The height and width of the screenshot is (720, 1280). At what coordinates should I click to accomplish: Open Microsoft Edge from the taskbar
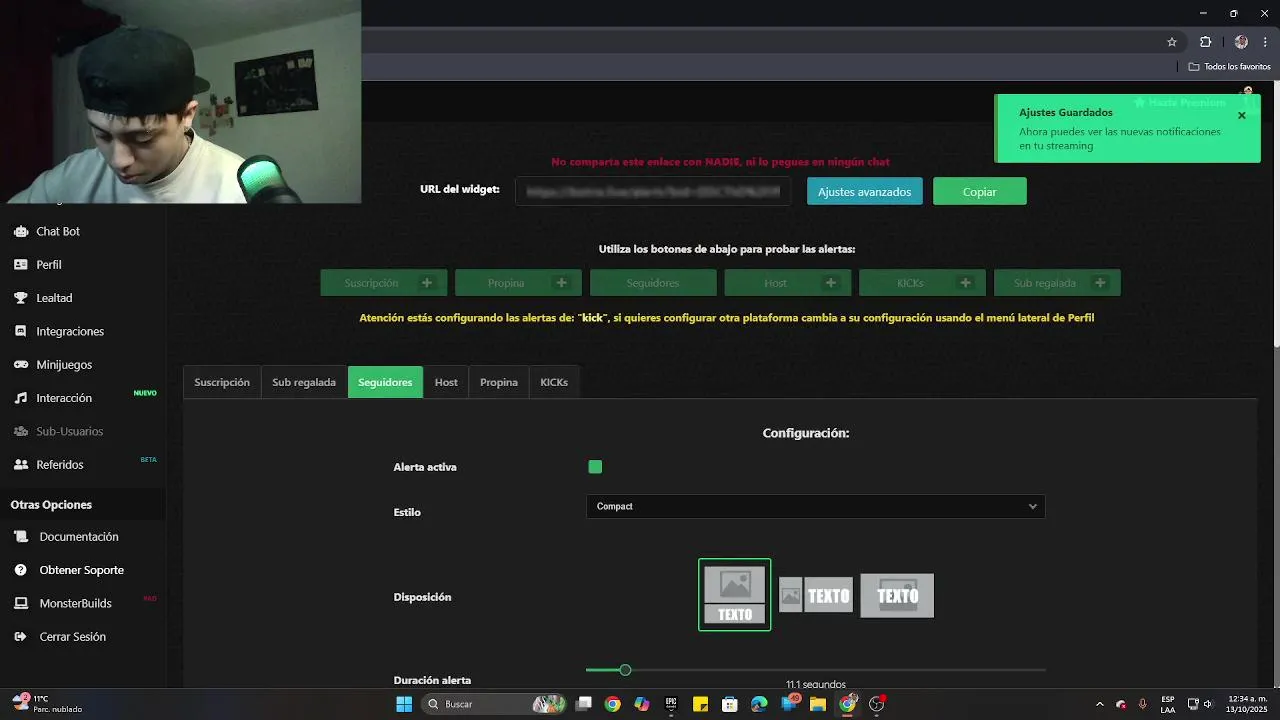click(759, 704)
